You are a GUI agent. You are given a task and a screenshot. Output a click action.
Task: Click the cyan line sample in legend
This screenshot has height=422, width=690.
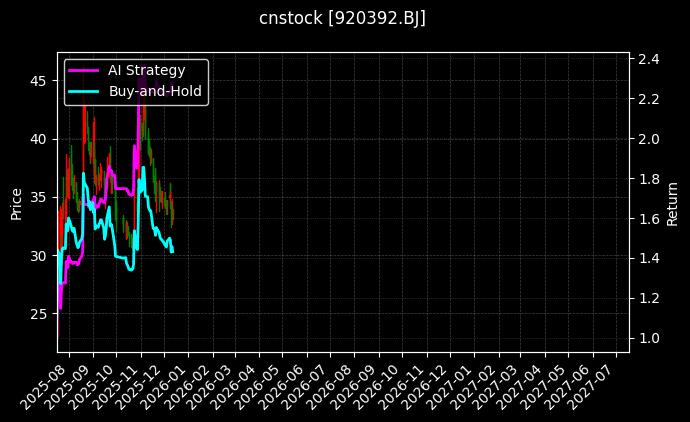[x=84, y=90]
